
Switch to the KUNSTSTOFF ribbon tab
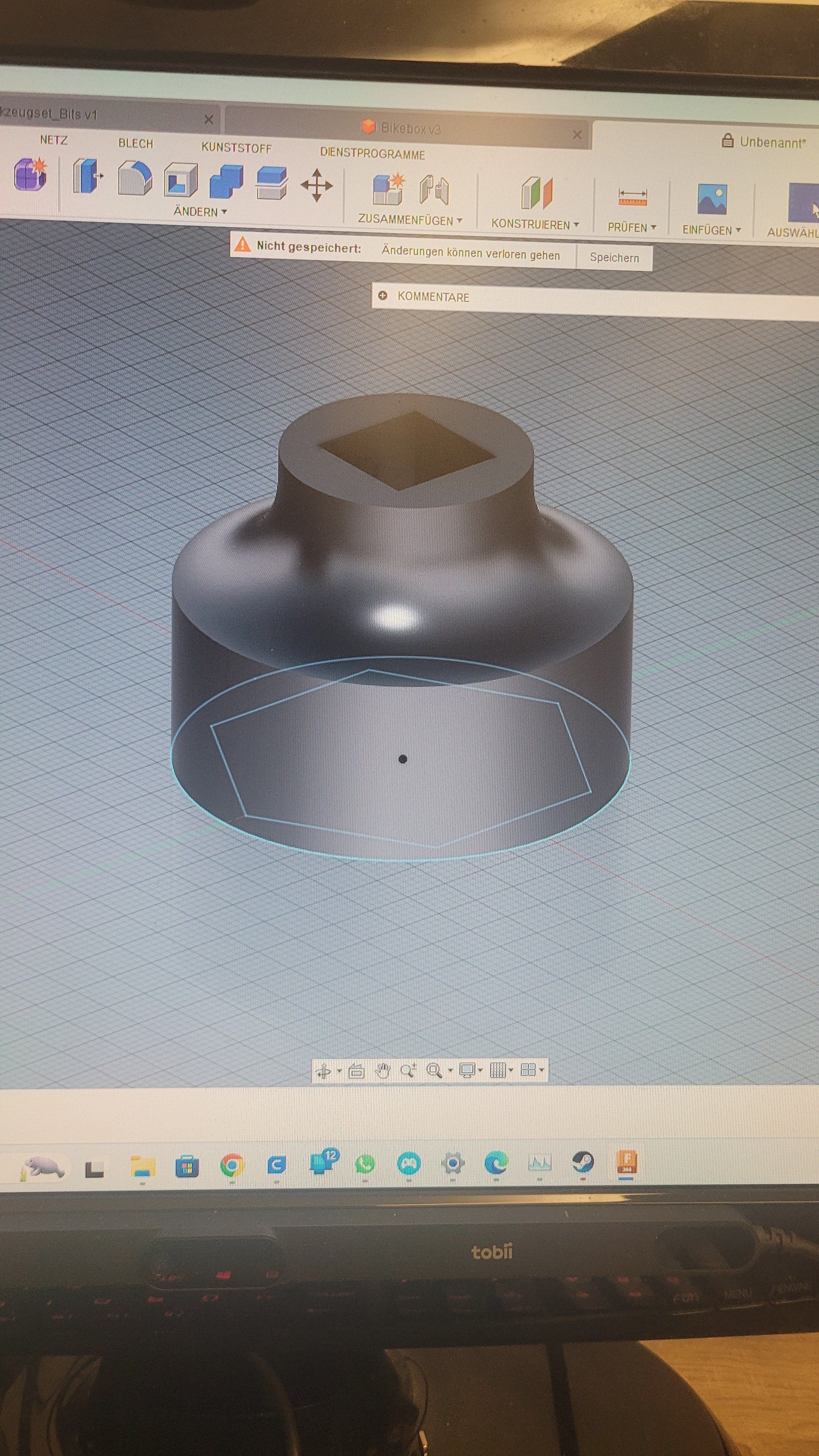pos(236,148)
